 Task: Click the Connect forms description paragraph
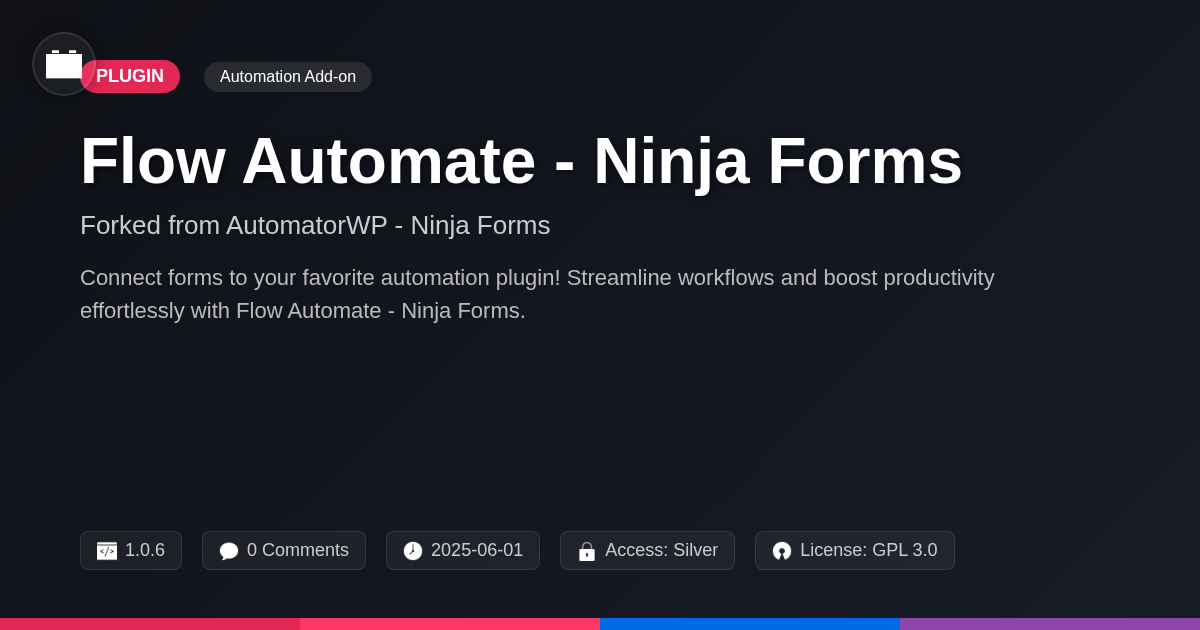[x=537, y=294]
